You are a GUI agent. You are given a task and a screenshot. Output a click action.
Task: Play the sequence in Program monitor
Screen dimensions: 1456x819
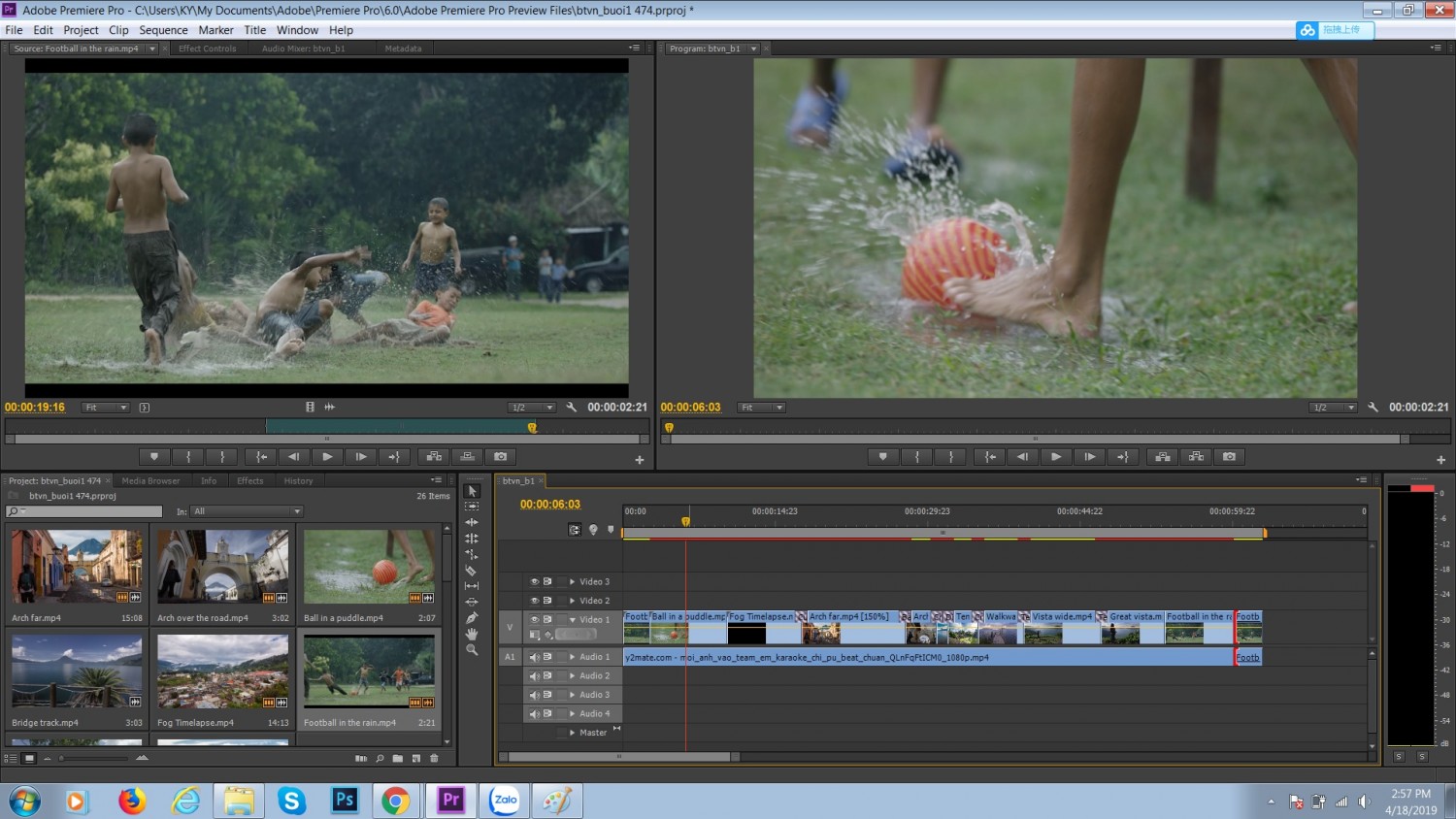click(1056, 457)
